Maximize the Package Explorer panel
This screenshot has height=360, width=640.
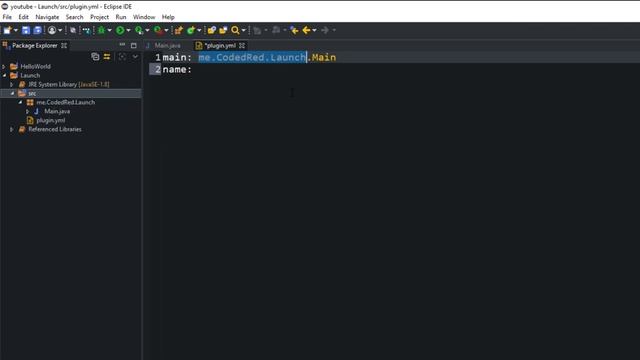pyautogui.click(x=133, y=45)
